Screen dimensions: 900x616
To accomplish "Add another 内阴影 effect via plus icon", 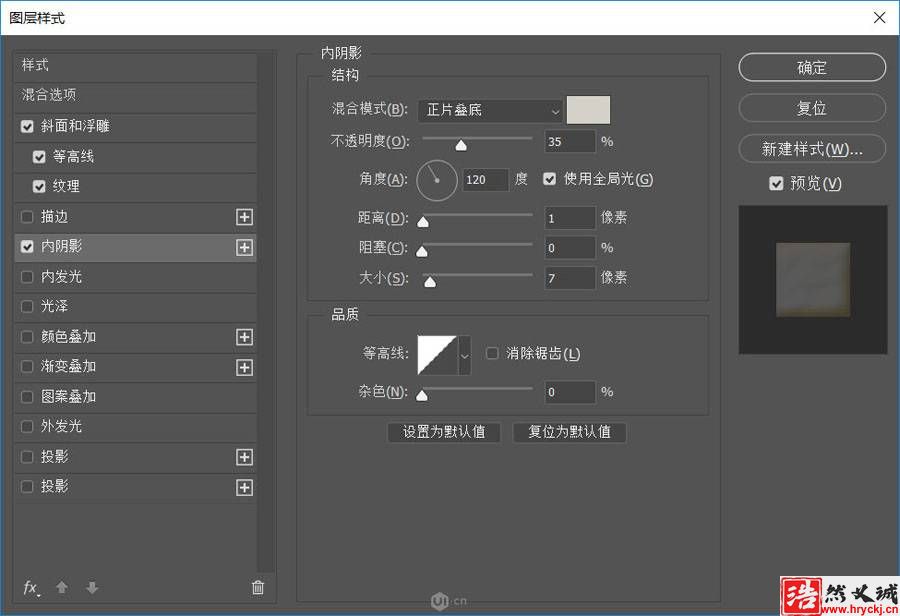I will (x=245, y=247).
